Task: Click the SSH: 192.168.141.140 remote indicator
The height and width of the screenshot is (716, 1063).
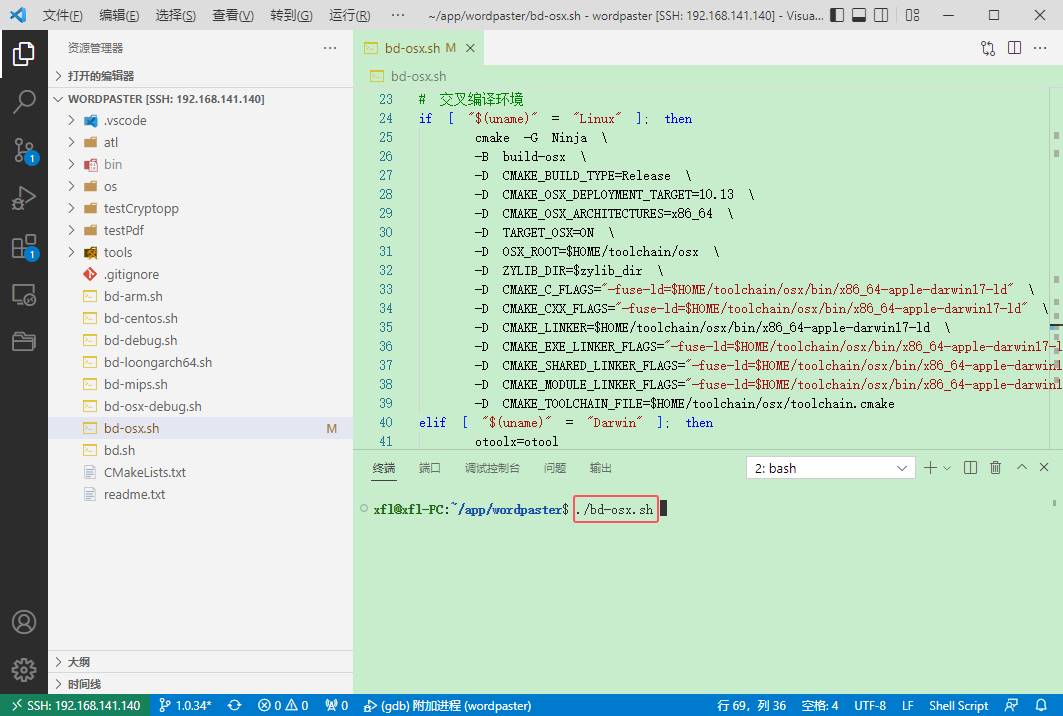Action: [x=75, y=705]
